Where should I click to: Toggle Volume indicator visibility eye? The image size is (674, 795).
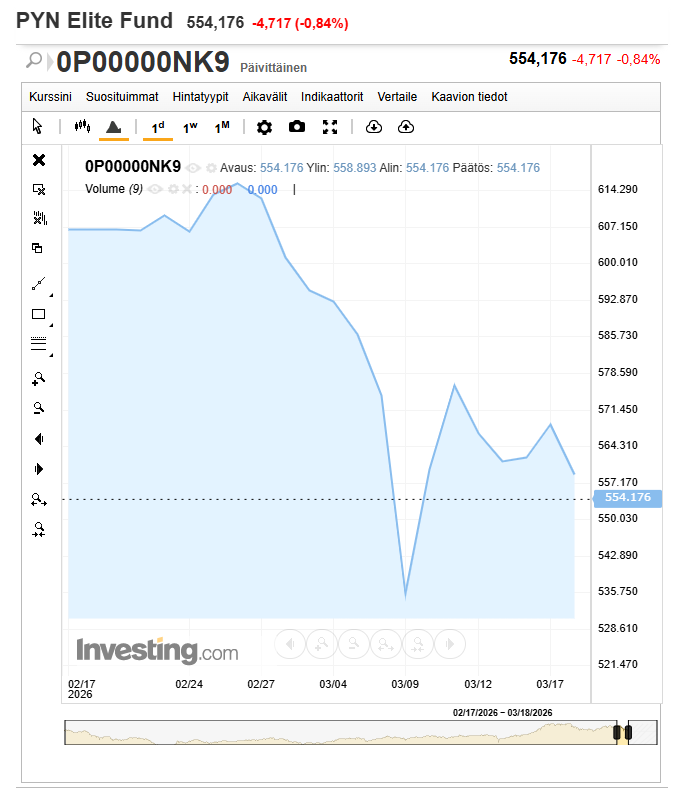click(155, 189)
